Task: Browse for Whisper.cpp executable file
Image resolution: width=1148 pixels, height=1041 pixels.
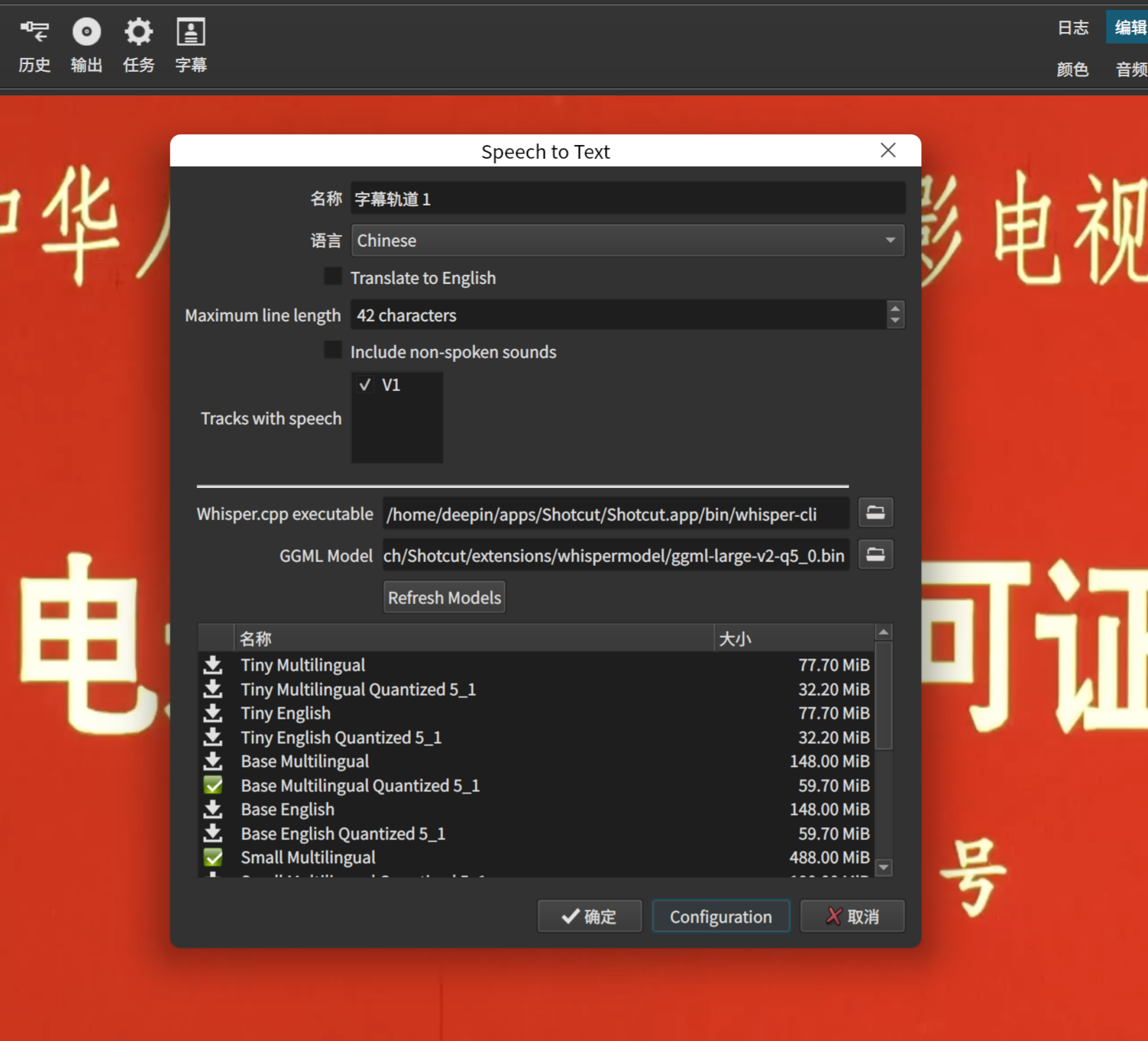Action: [x=875, y=512]
